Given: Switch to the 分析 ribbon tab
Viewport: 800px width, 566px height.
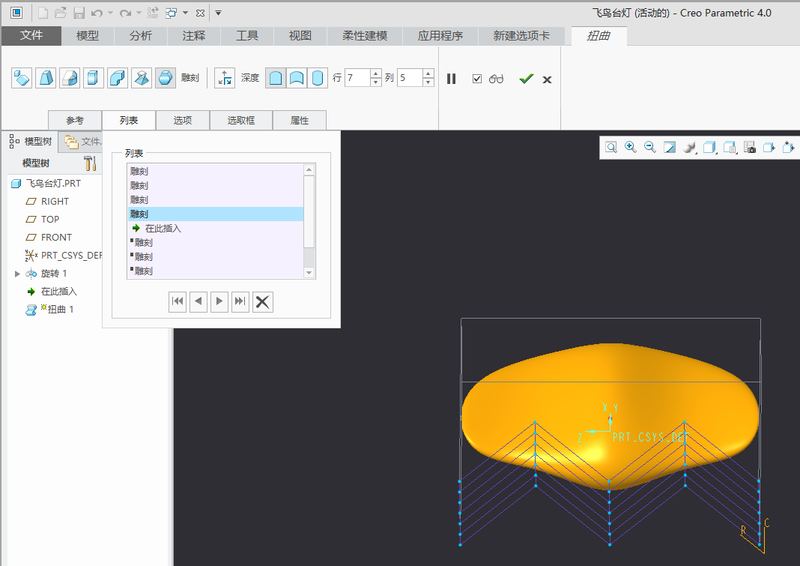Looking at the screenshot, I should [x=140, y=36].
